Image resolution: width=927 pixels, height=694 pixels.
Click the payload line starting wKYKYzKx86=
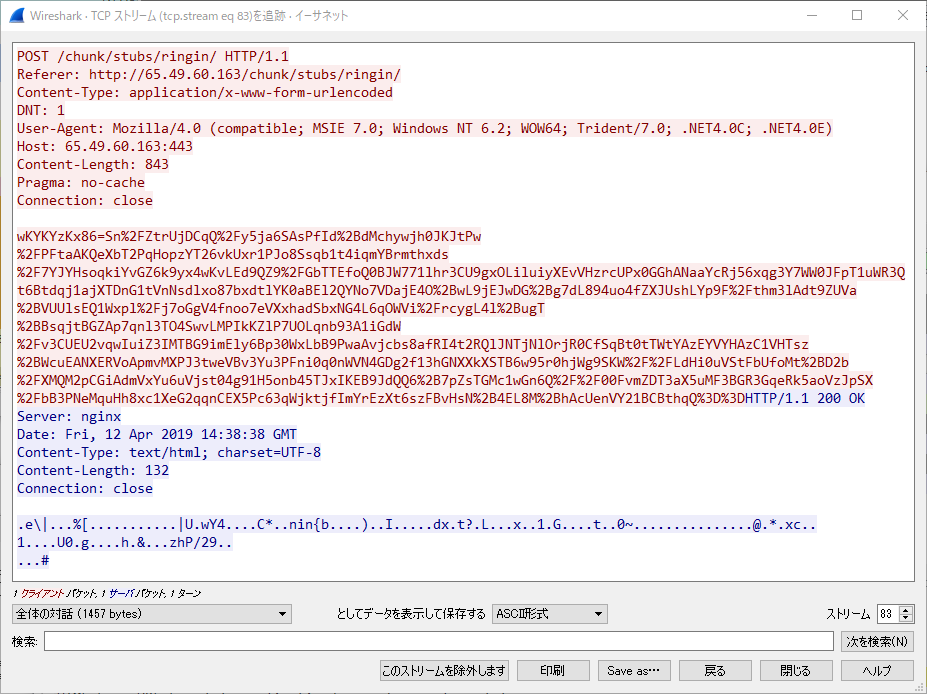tap(249, 236)
